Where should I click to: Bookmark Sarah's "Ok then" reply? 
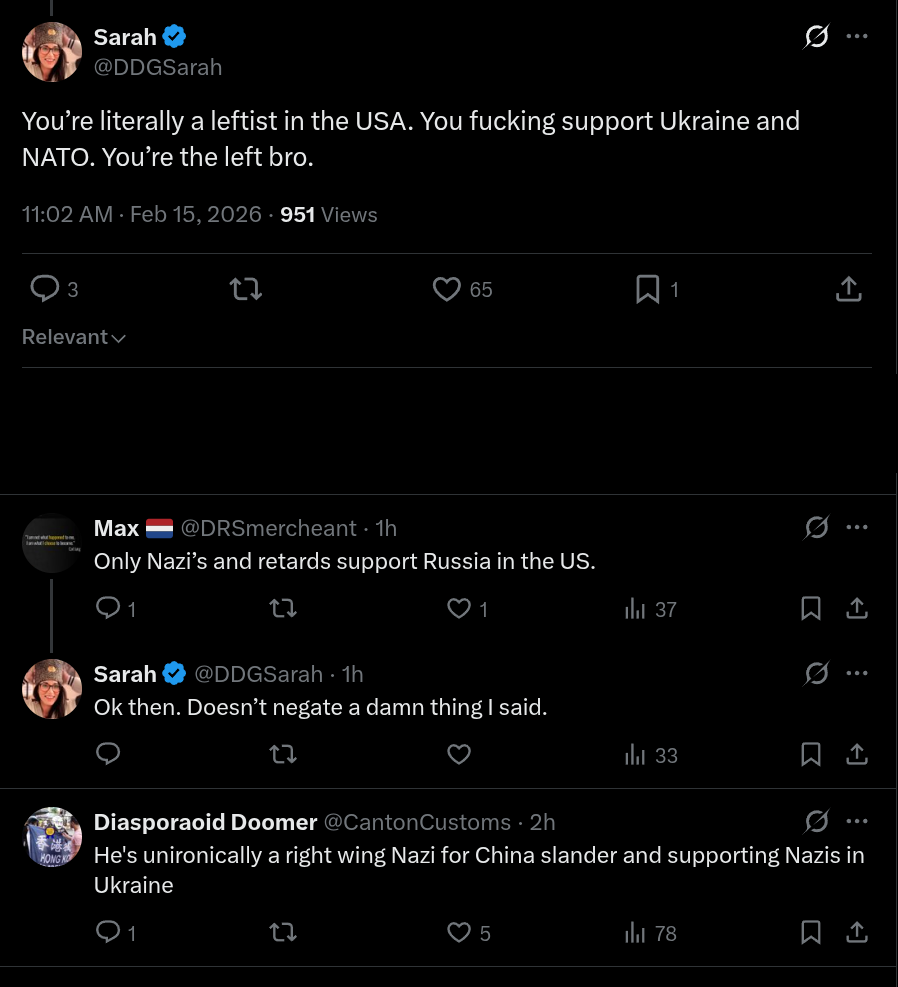point(811,754)
